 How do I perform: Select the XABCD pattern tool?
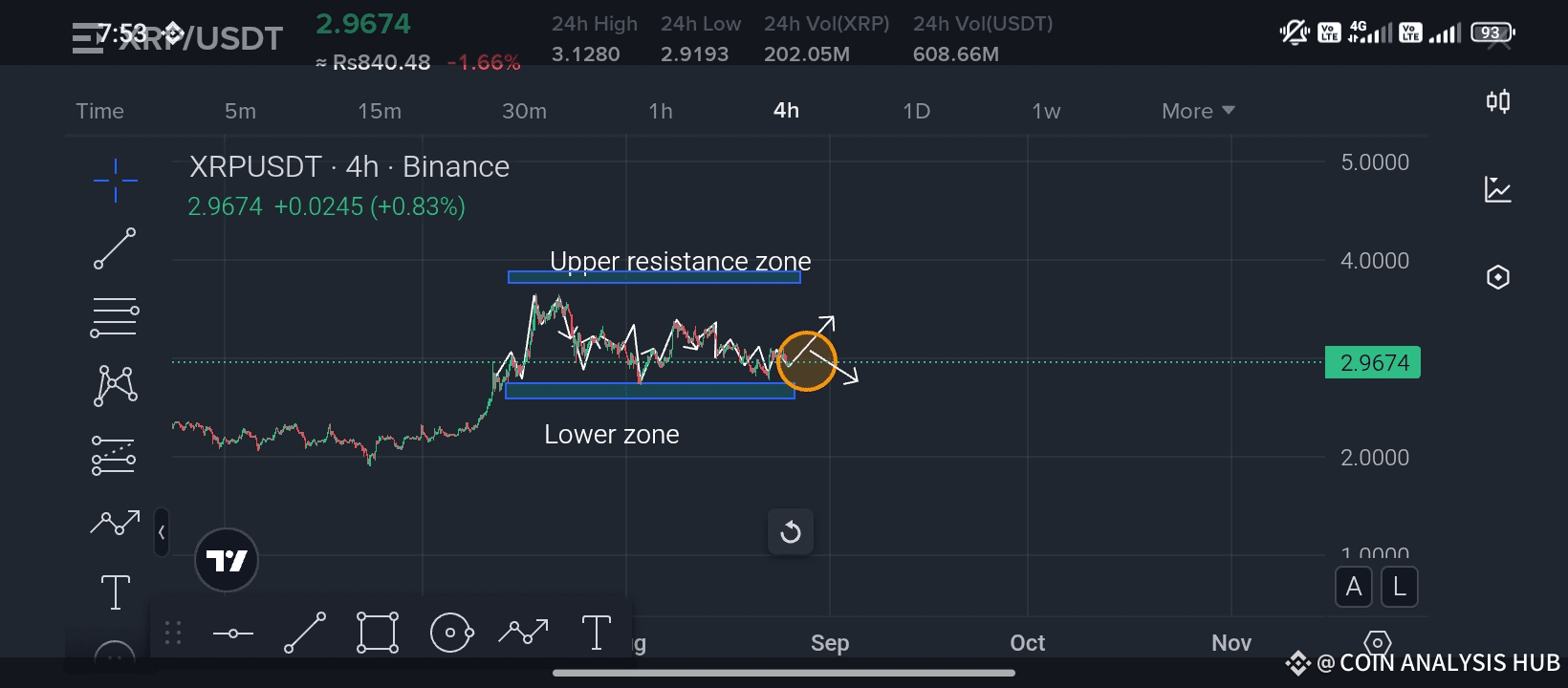[x=116, y=386]
